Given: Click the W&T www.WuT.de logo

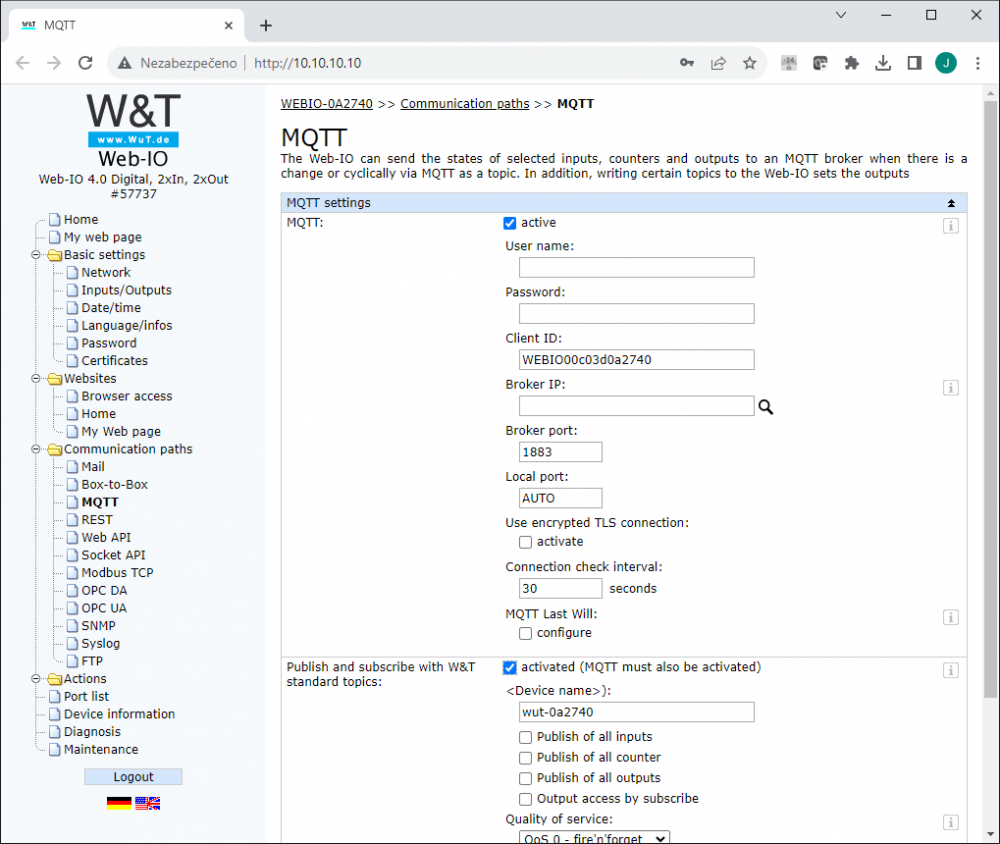Looking at the screenshot, I should click(133, 119).
